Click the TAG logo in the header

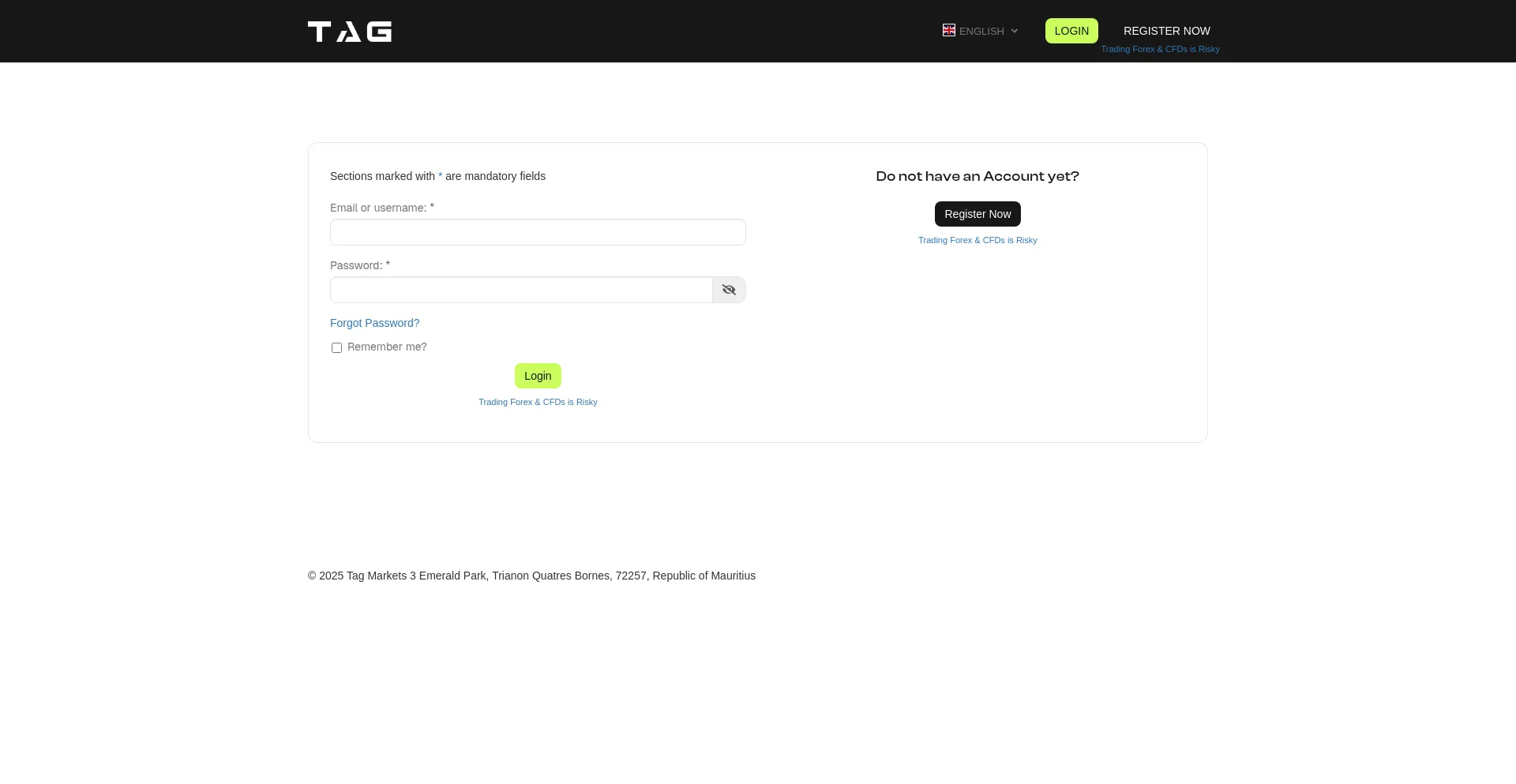(350, 32)
